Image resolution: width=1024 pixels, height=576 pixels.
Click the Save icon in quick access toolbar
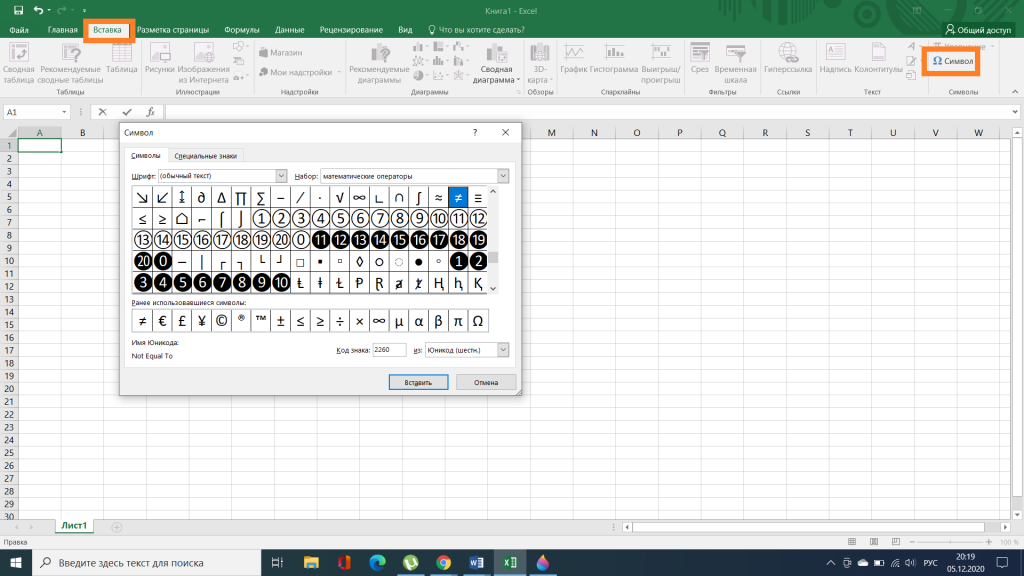(18, 10)
